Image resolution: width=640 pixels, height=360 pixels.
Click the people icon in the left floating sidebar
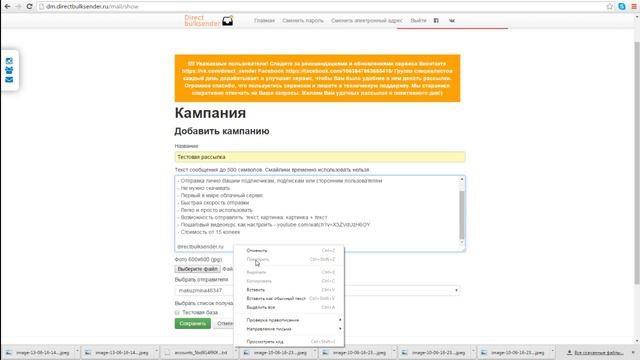9,70
